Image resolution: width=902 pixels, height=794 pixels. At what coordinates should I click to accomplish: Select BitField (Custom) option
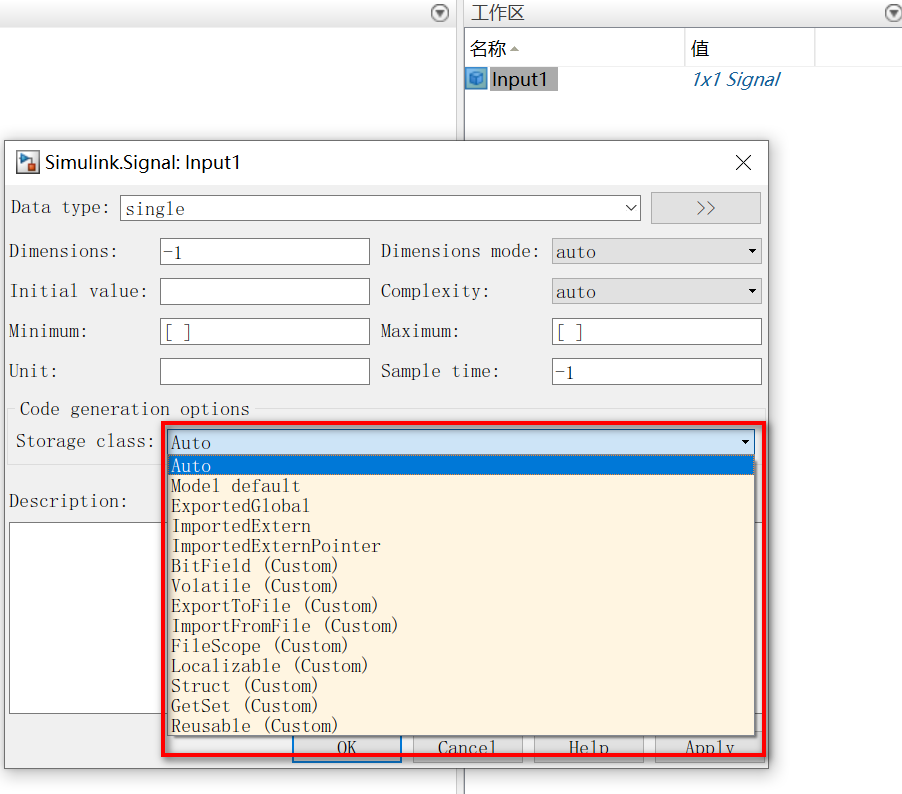tap(461, 566)
